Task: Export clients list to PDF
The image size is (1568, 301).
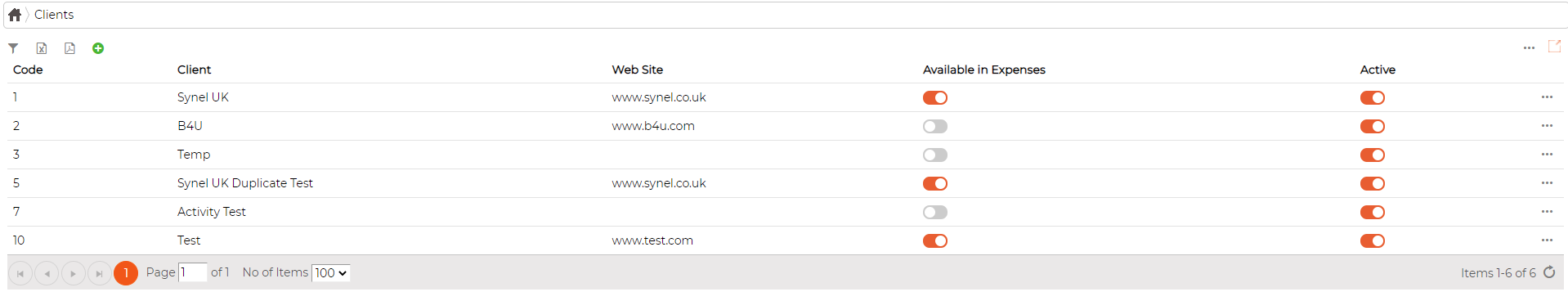Action: coord(69,48)
